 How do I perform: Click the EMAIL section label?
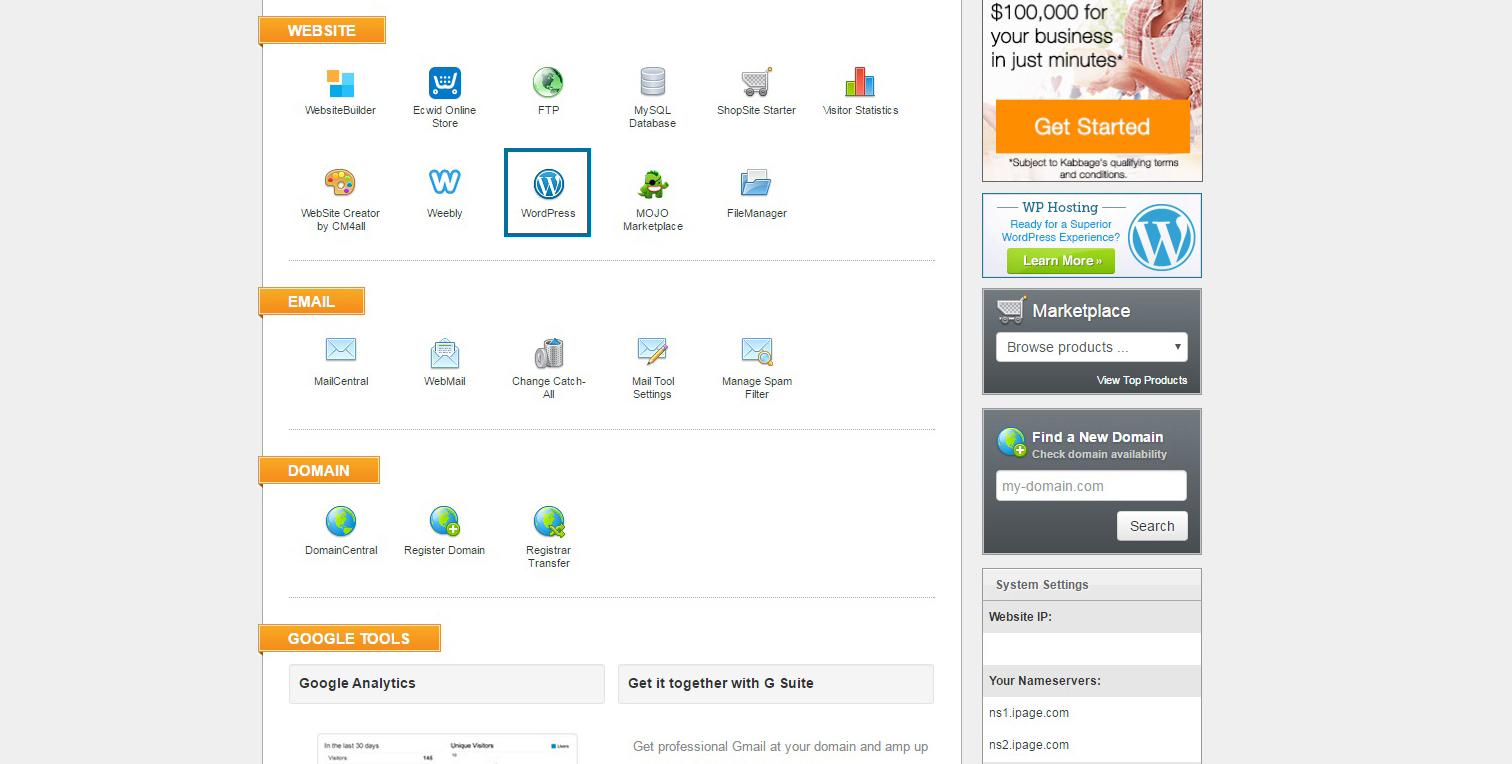pyautogui.click(x=311, y=302)
